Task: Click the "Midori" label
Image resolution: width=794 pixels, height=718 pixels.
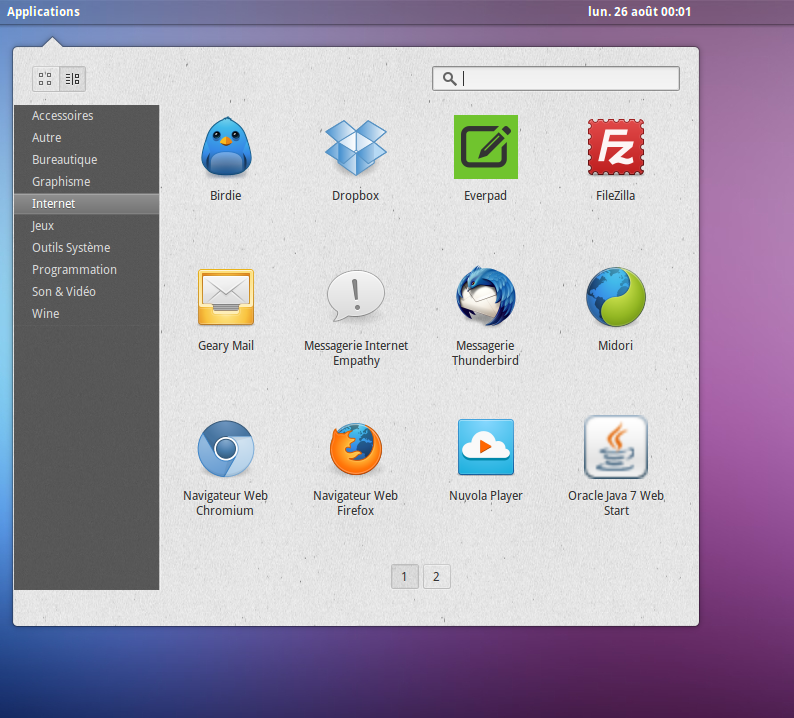Action: tap(615, 346)
